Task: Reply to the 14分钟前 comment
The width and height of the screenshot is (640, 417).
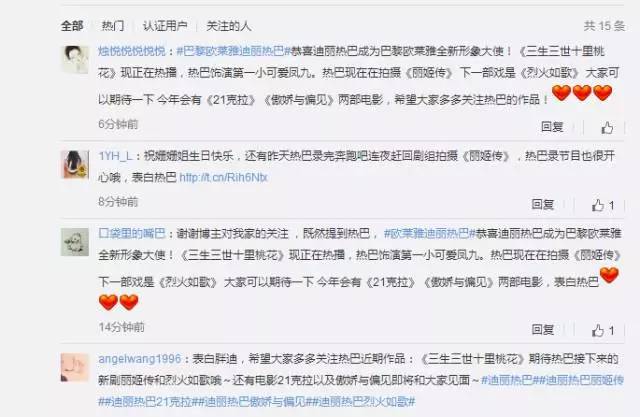Action: (543, 329)
